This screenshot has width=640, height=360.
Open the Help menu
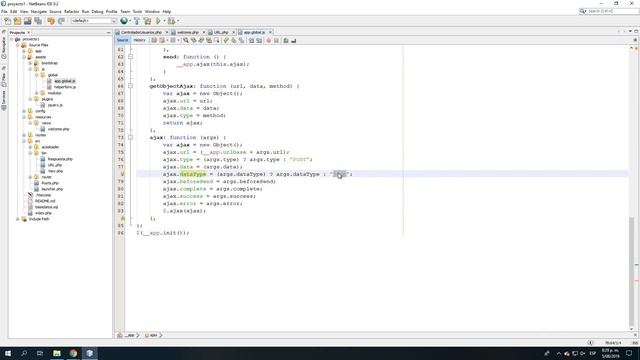point(167,11)
